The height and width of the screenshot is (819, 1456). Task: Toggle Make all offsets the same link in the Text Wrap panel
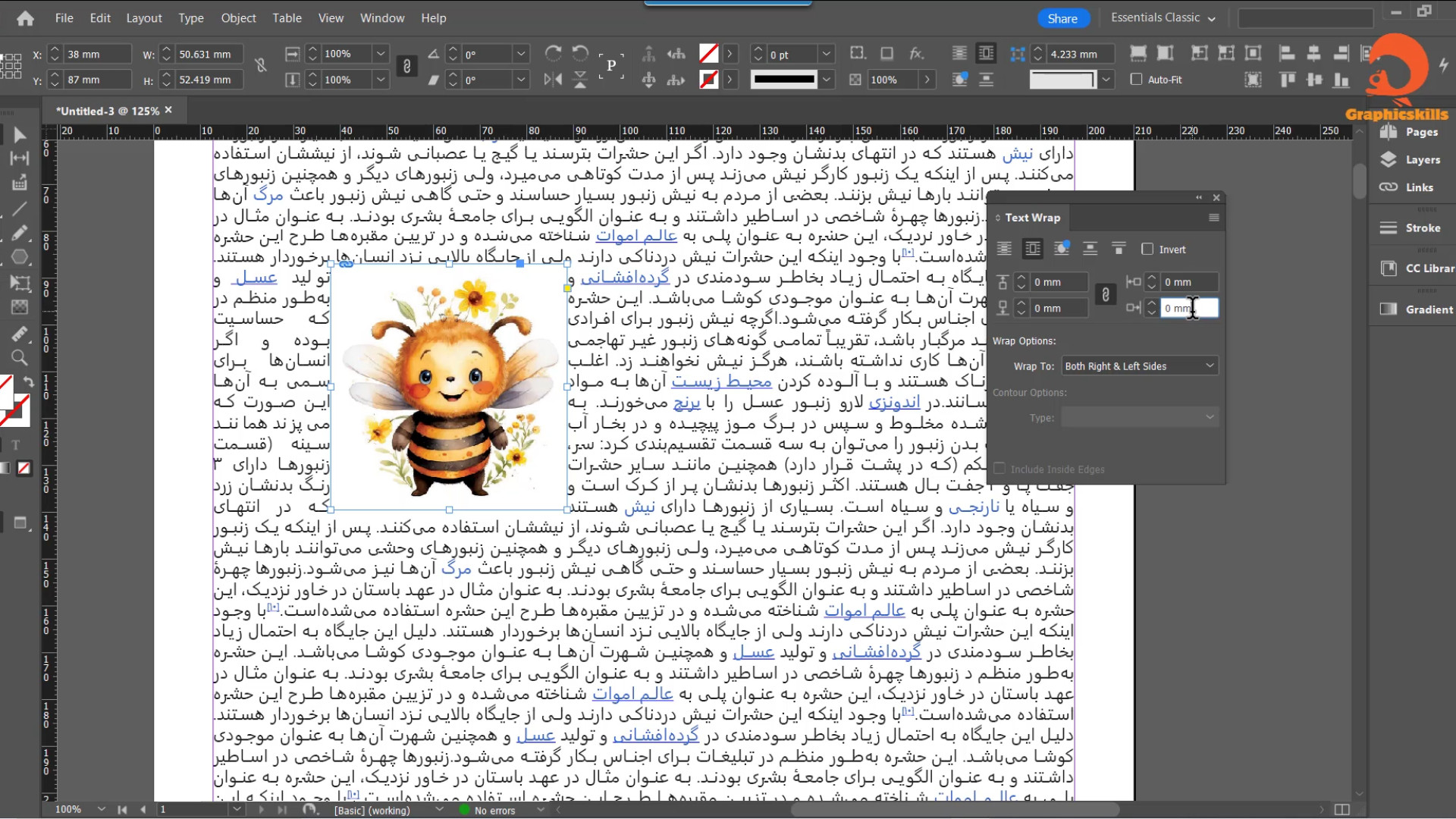(x=1106, y=295)
